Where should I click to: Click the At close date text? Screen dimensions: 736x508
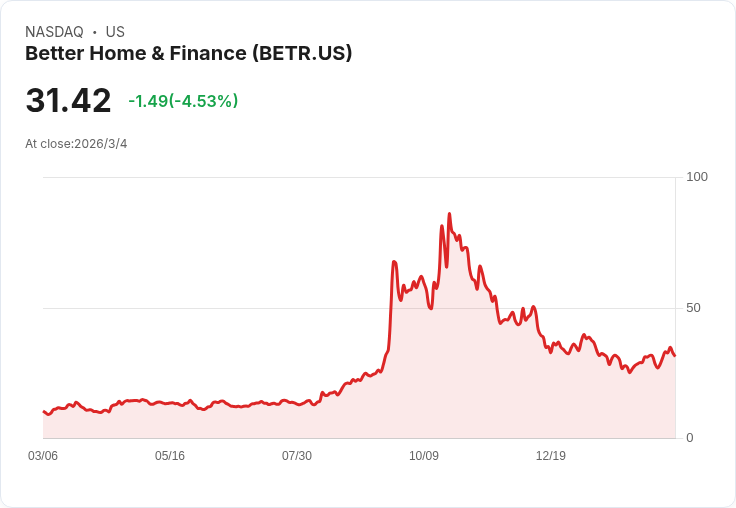pyautogui.click(x=76, y=144)
